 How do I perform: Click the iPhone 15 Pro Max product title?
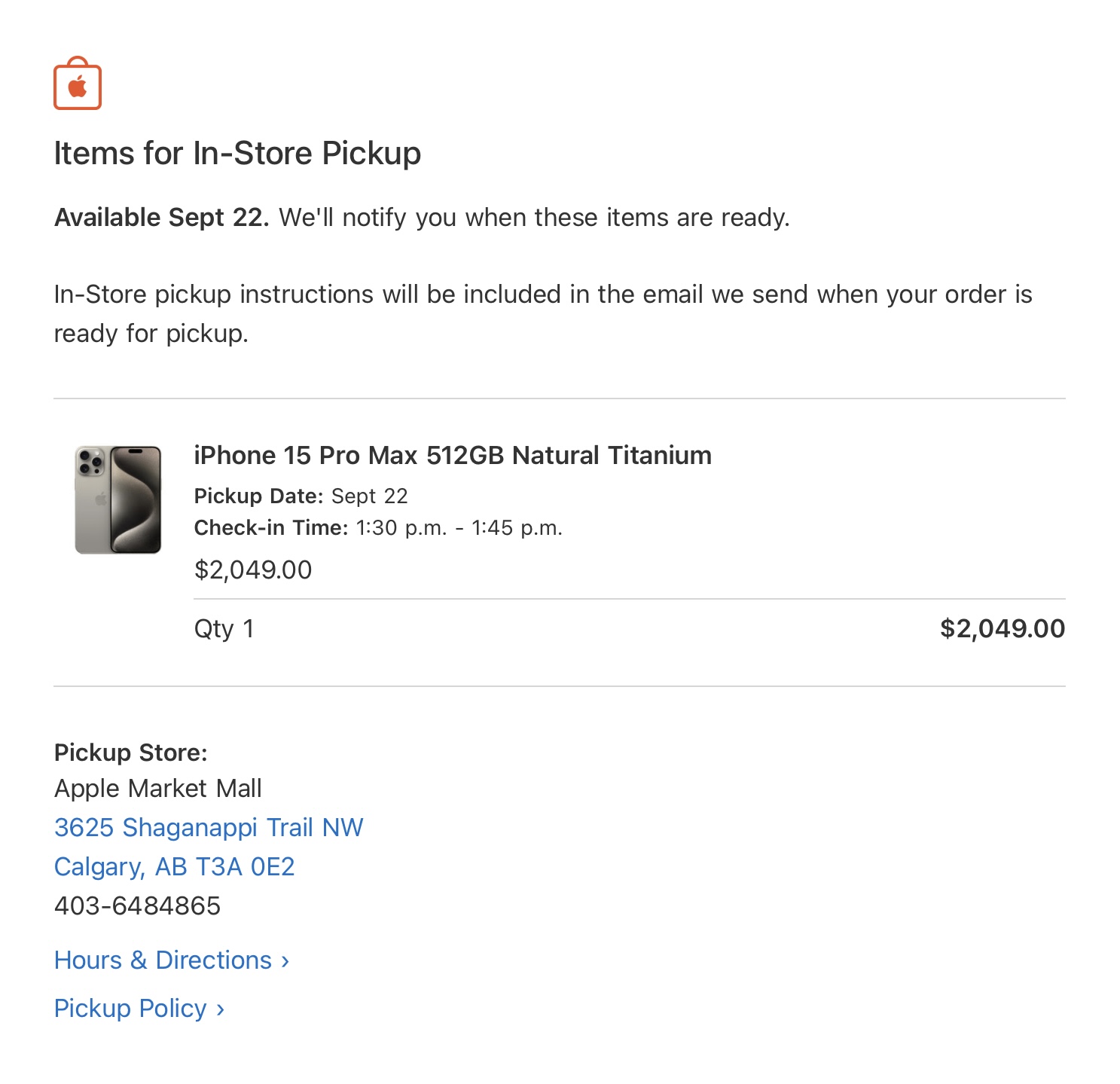coord(452,455)
